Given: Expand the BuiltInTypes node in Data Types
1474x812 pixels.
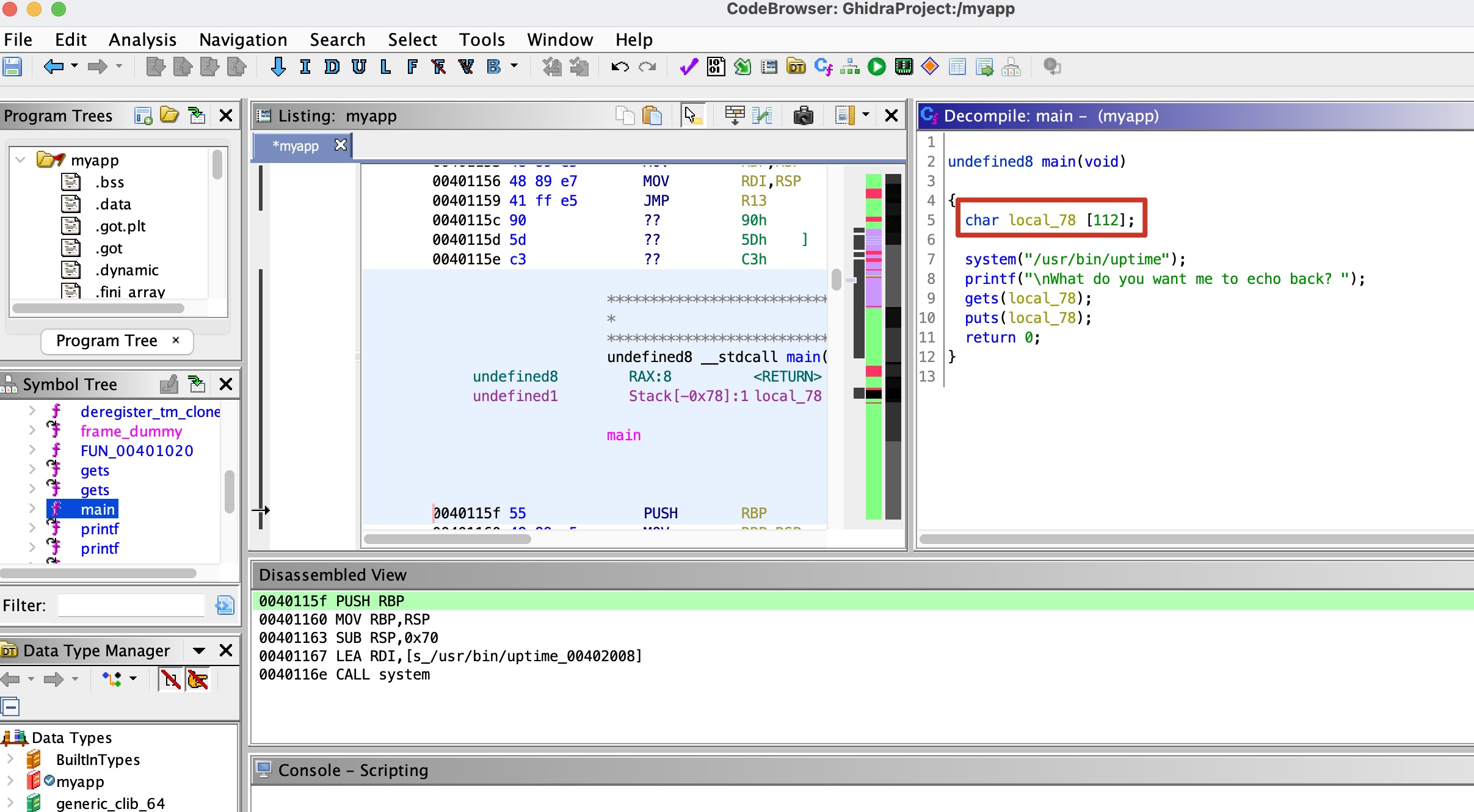Looking at the screenshot, I should [10, 759].
